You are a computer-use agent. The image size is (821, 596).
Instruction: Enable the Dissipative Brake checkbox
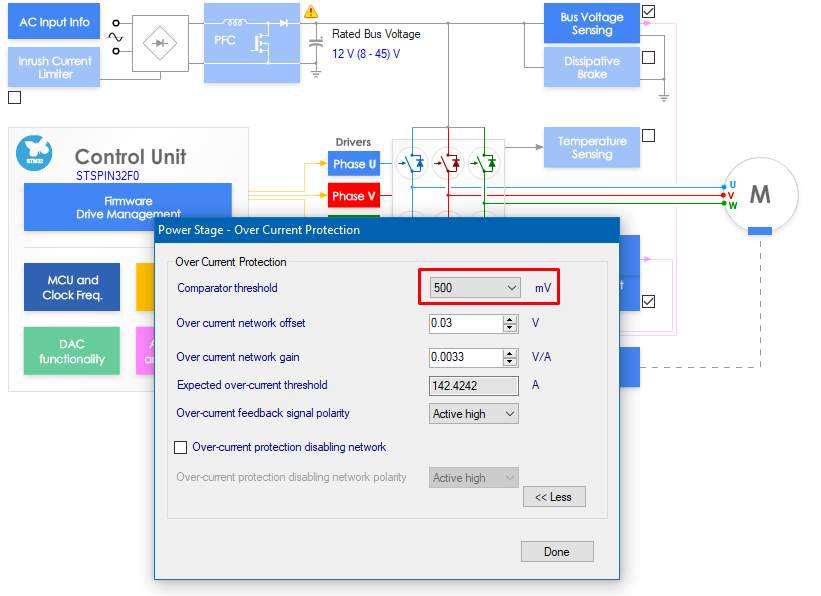coord(649,58)
